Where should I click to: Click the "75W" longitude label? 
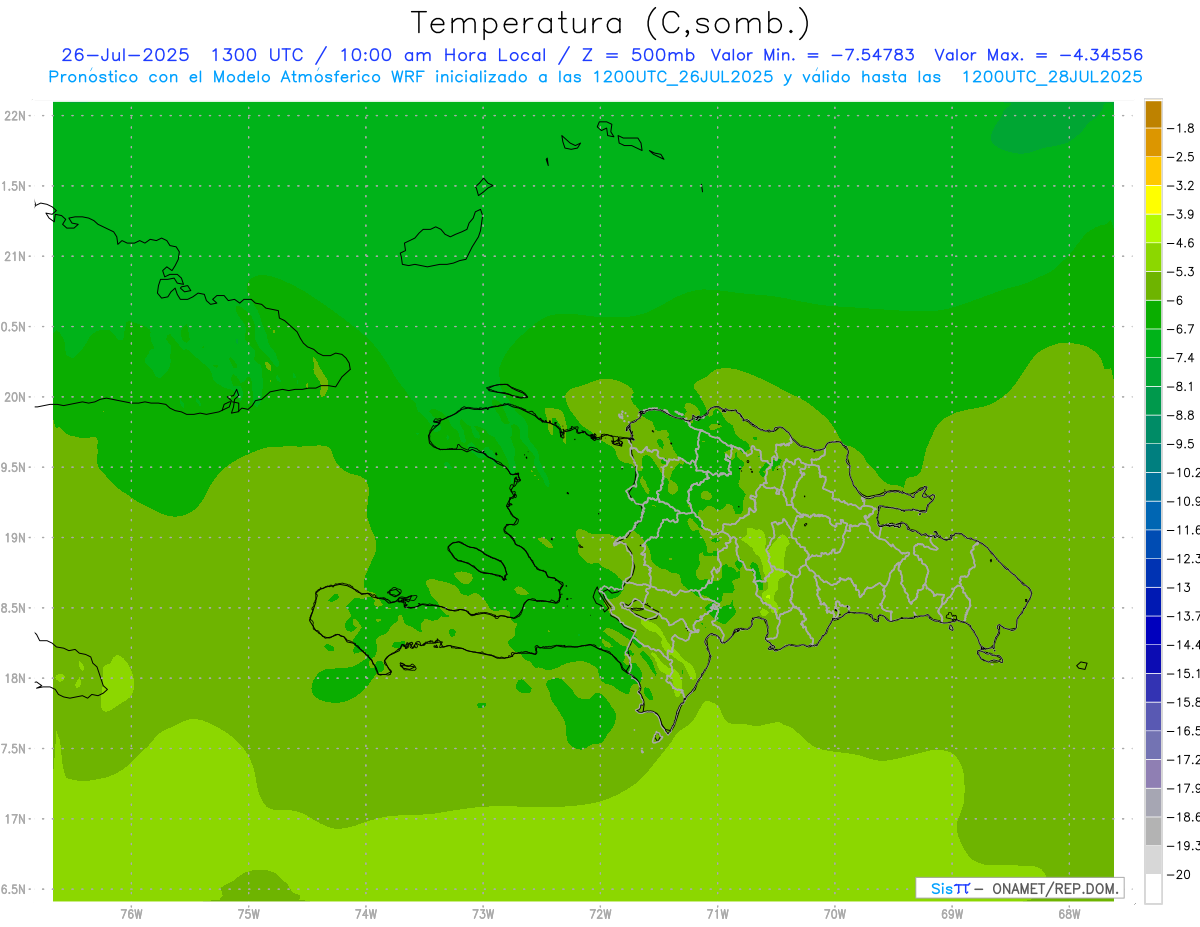pos(248,913)
